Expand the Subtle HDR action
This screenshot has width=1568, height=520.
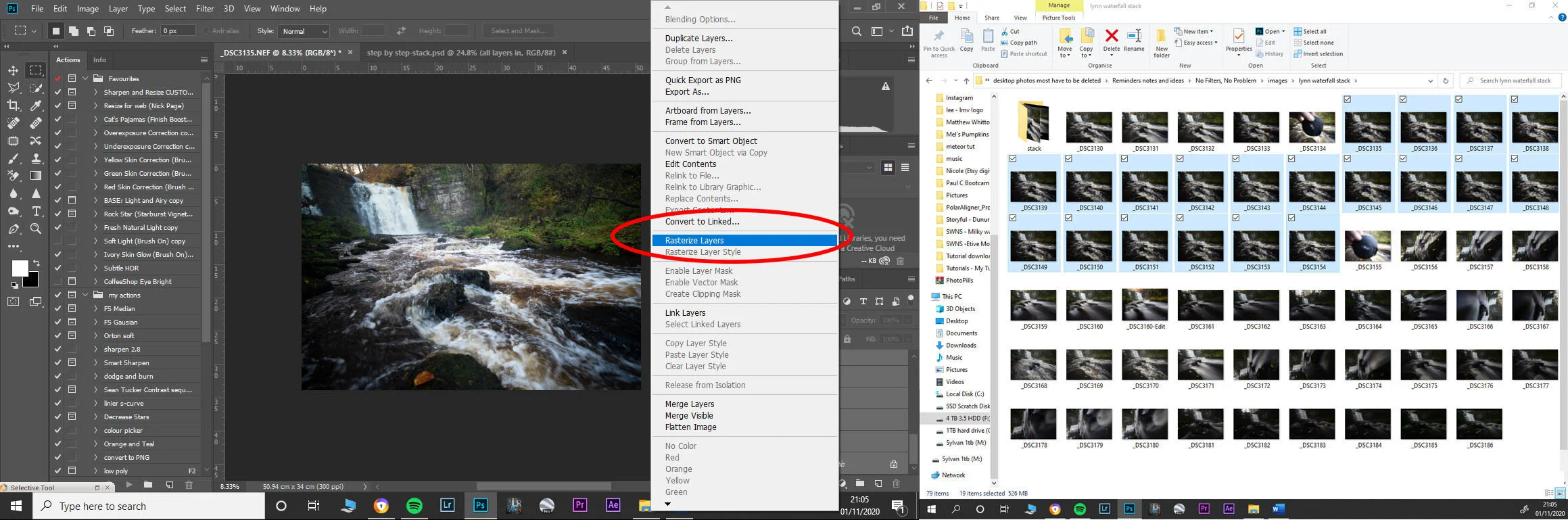pyautogui.click(x=95, y=268)
